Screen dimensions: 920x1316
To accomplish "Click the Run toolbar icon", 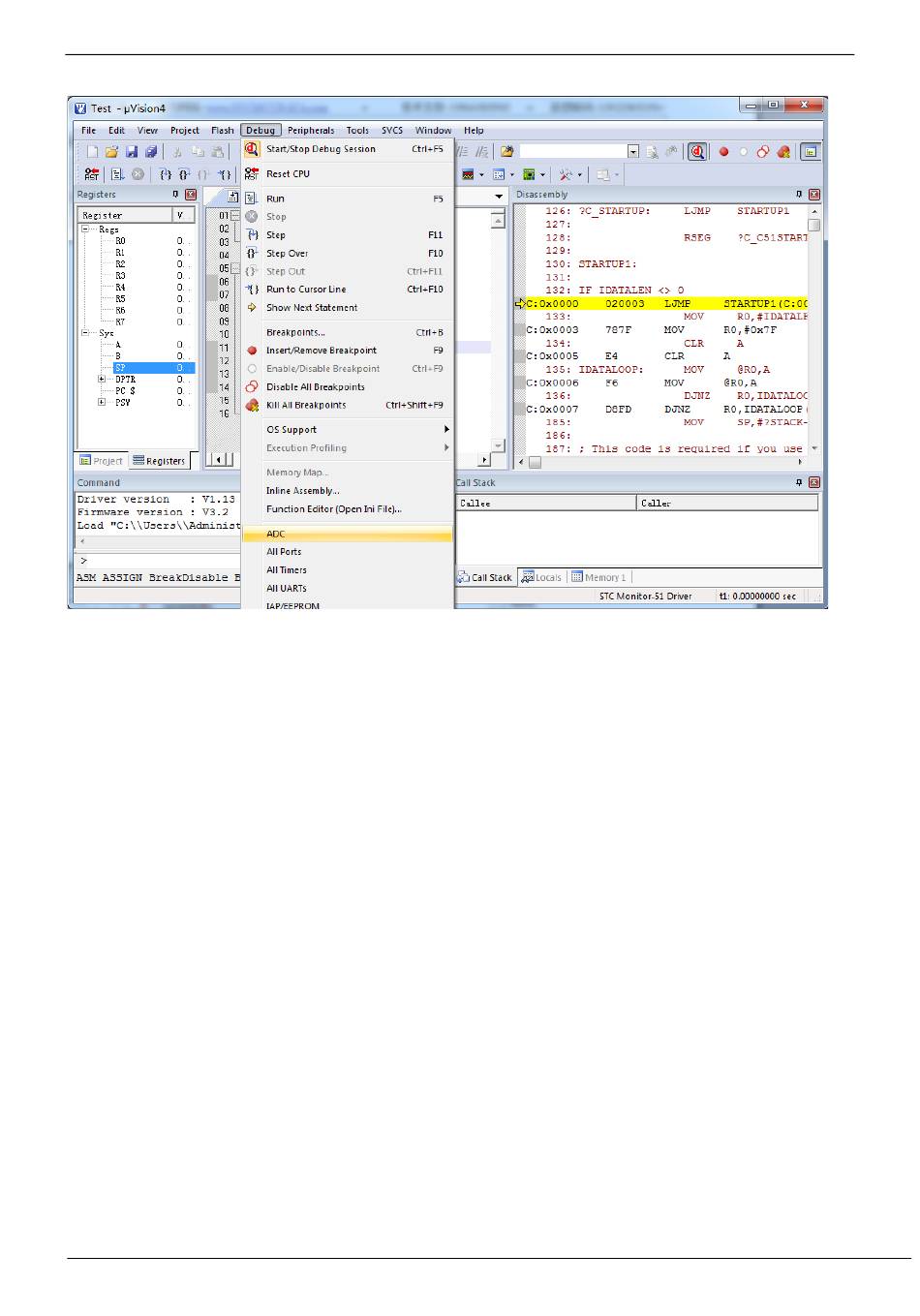I will click(117, 174).
